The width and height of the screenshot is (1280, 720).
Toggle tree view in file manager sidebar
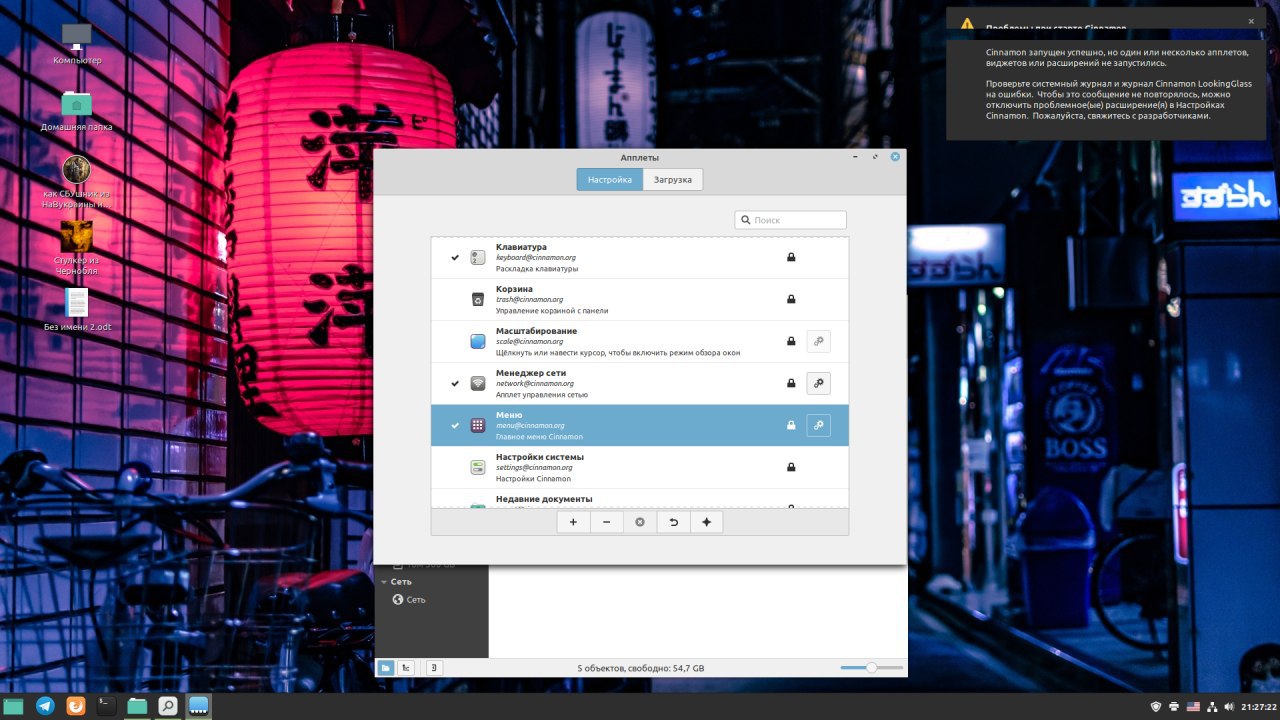point(406,668)
